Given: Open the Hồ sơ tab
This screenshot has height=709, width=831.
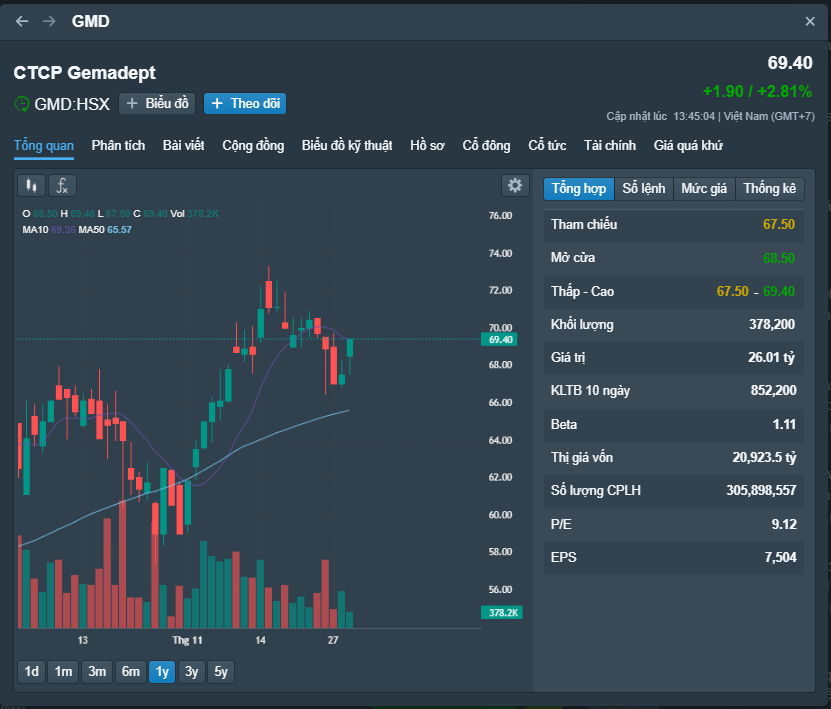Looking at the screenshot, I should pyautogui.click(x=427, y=145).
